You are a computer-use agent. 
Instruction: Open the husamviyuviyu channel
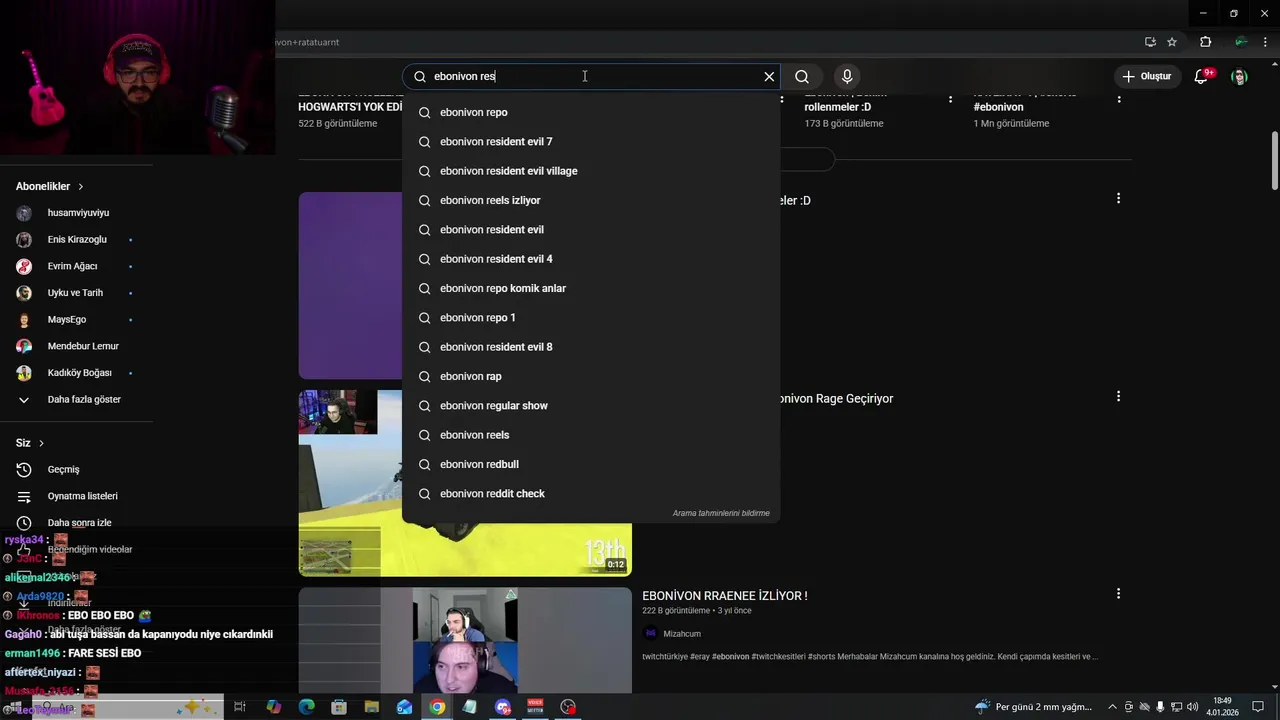click(x=76, y=213)
